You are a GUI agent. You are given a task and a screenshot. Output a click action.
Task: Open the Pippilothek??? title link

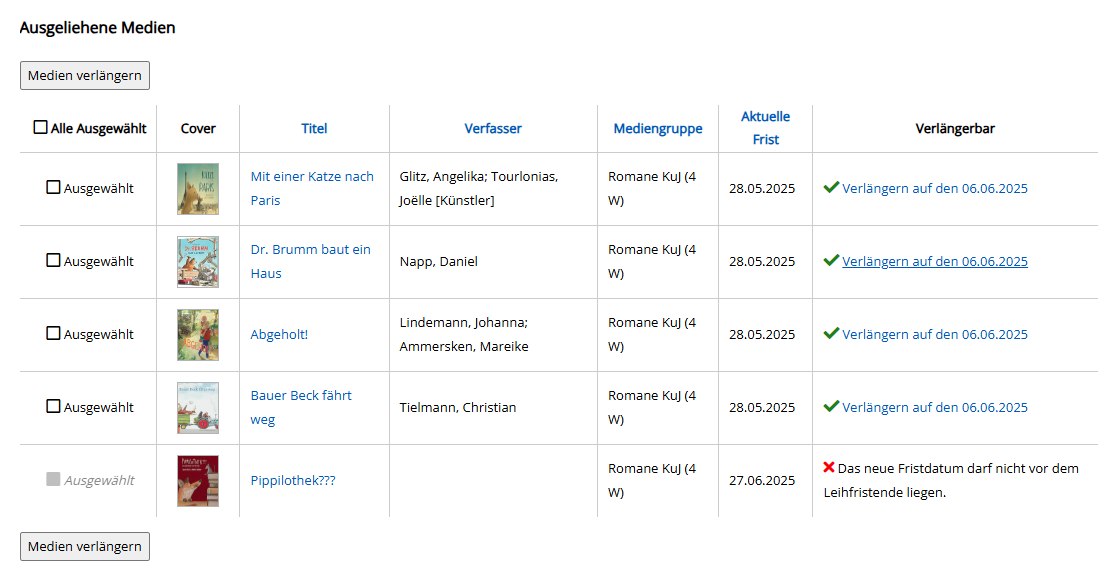click(293, 481)
